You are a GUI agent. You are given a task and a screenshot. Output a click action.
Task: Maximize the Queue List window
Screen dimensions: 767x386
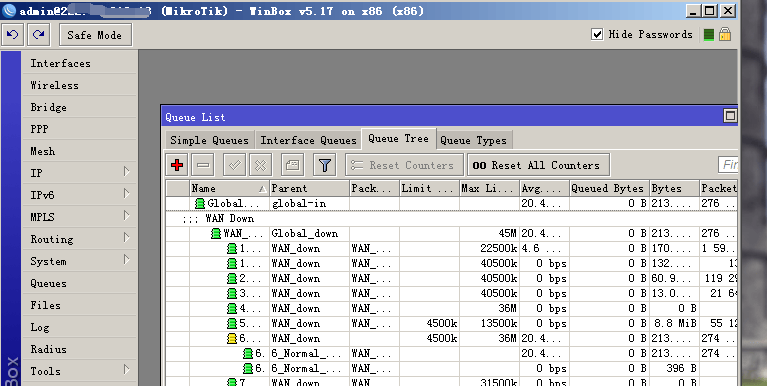(730, 116)
